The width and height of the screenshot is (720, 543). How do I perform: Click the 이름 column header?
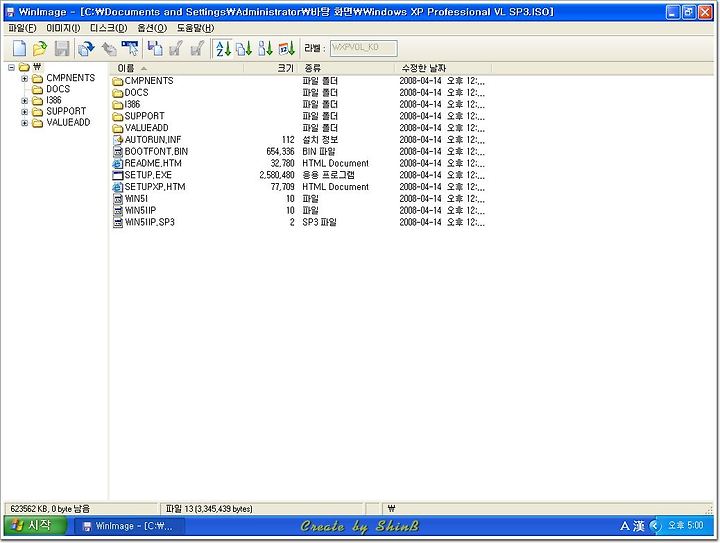[176, 68]
